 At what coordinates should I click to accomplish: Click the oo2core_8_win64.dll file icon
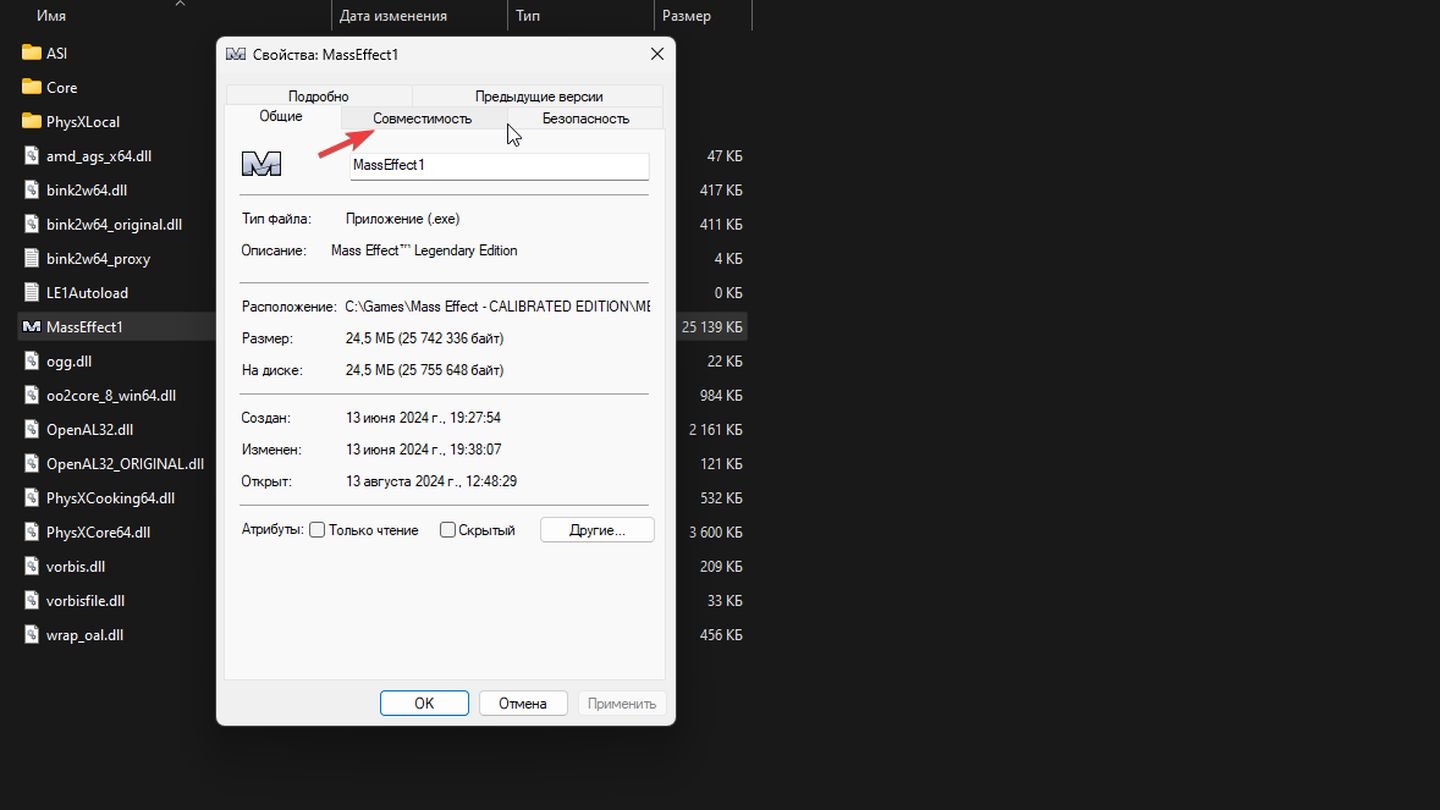tap(31, 395)
